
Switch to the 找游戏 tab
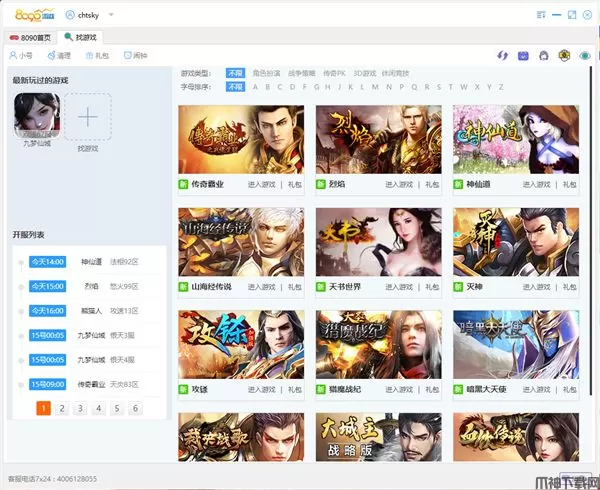click(x=80, y=37)
